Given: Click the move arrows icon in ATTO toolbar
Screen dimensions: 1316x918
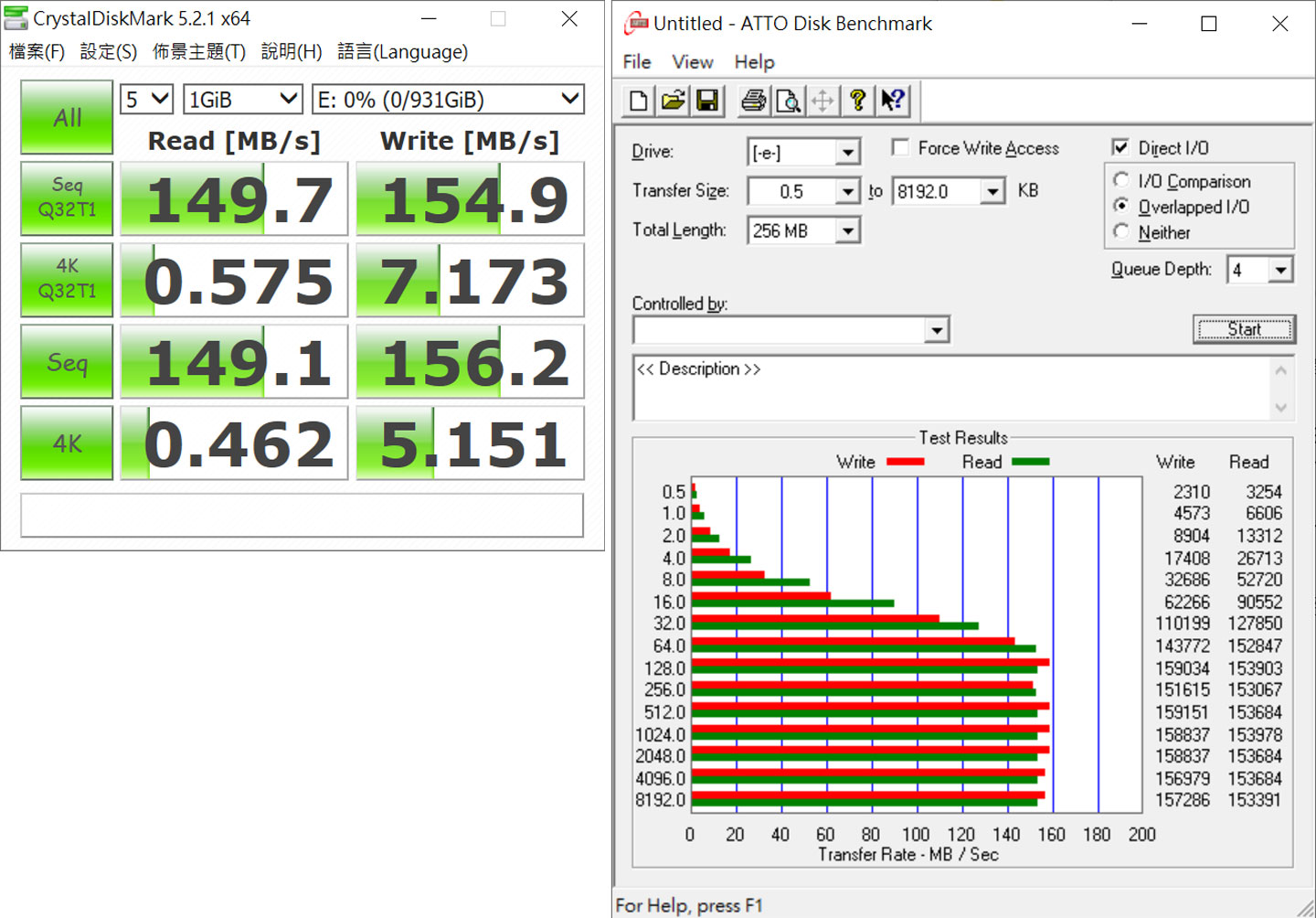Looking at the screenshot, I should pos(822,101).
